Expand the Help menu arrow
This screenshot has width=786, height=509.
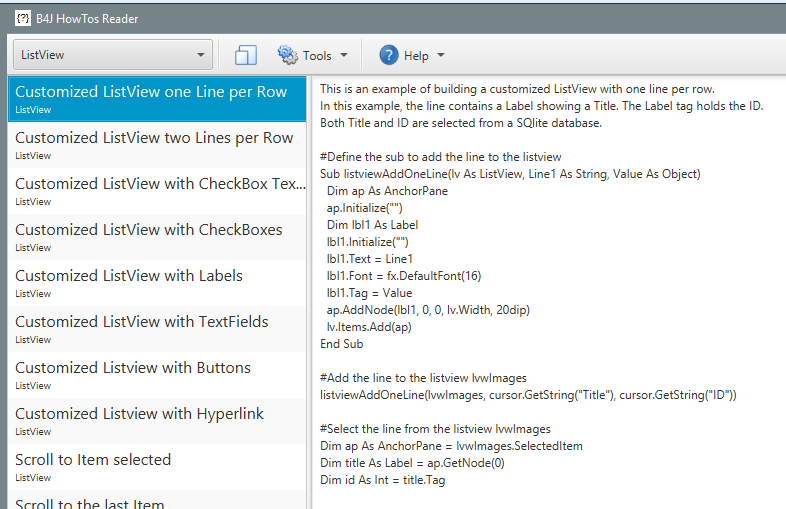[x=441, y=55]
